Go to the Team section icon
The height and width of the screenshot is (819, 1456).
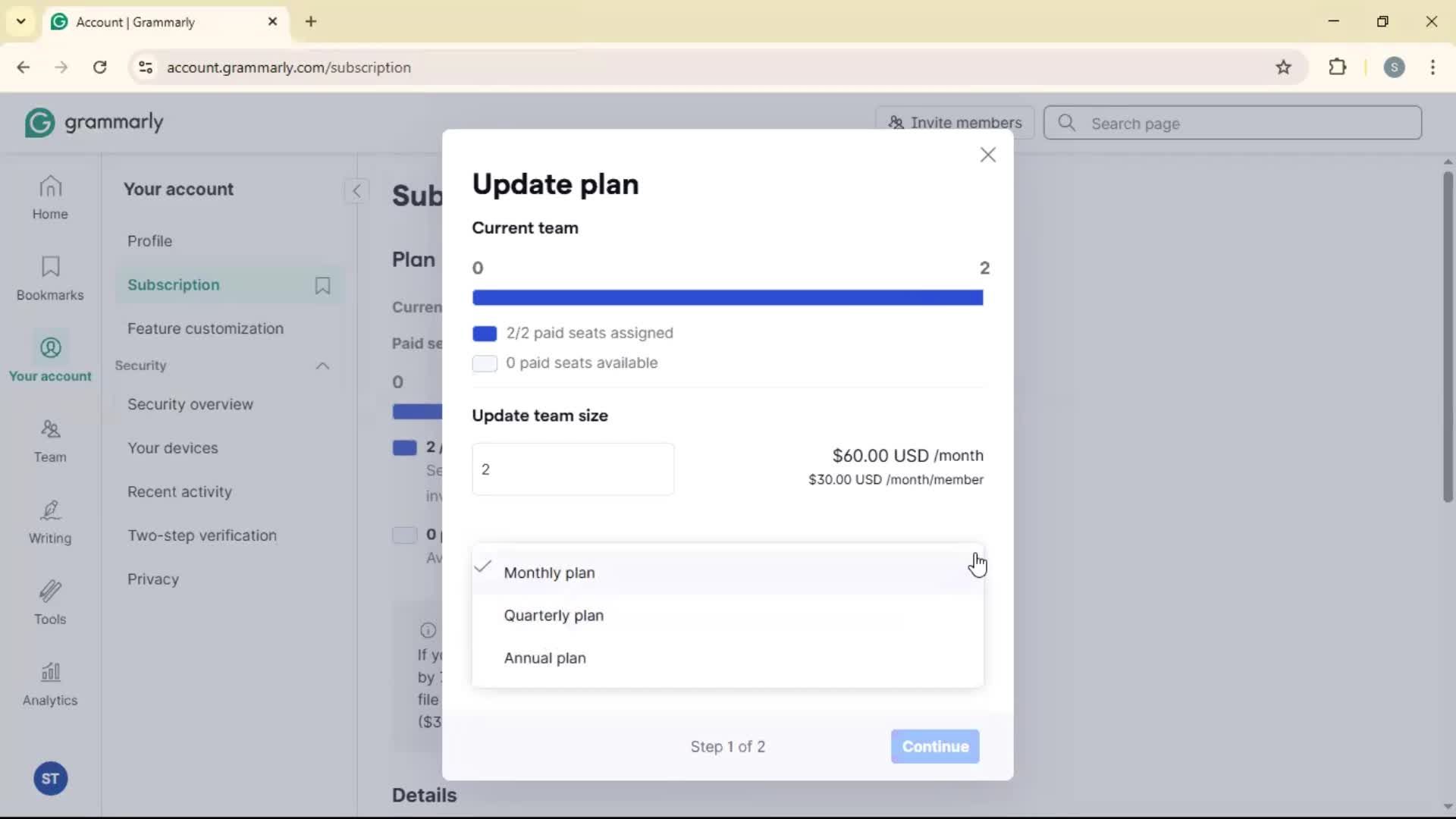[50, 441]
